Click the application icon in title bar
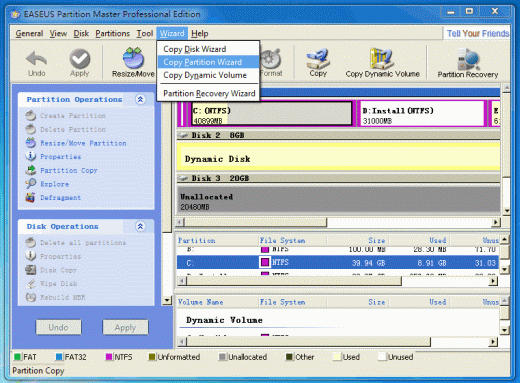 coord(15,14)
